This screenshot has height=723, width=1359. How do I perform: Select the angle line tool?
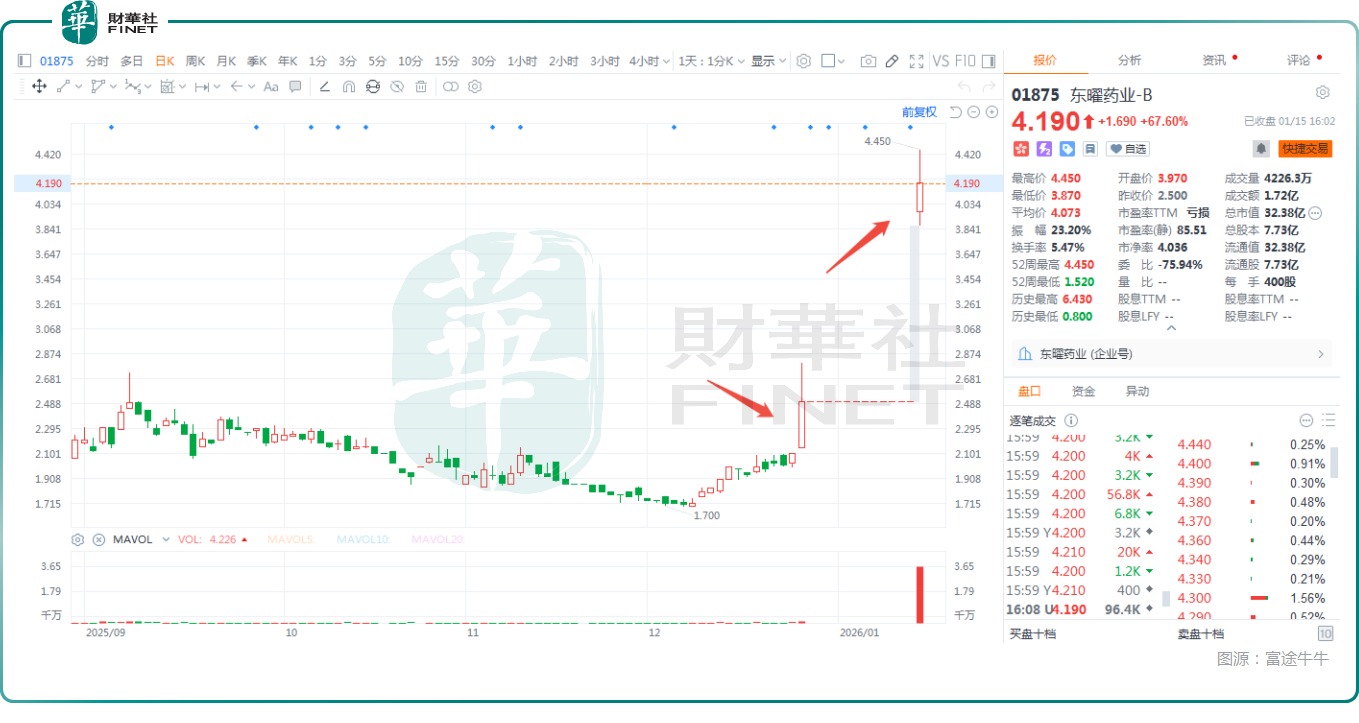pos(324,87)
